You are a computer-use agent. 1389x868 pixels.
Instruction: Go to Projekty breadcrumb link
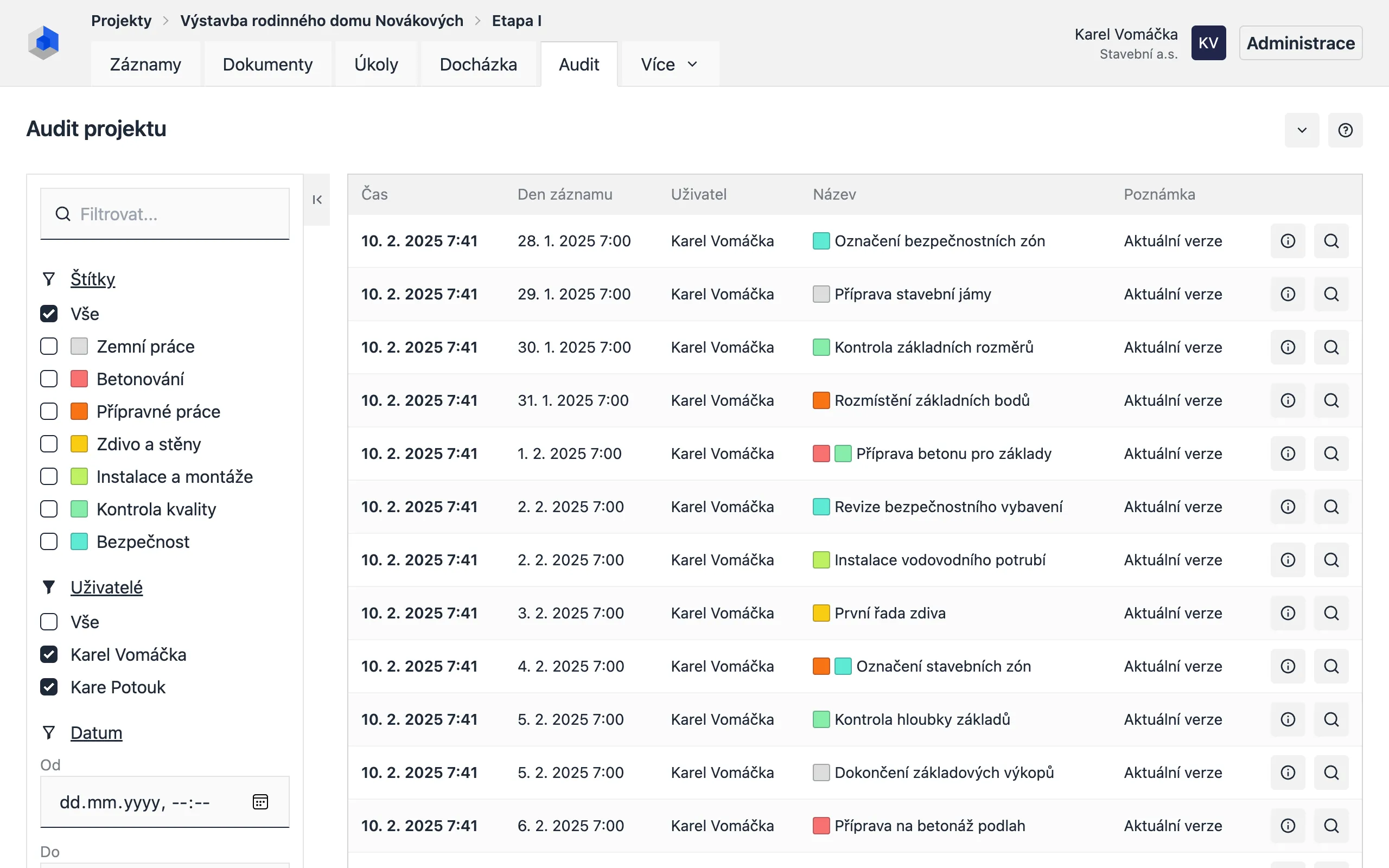tap(121, 21)
